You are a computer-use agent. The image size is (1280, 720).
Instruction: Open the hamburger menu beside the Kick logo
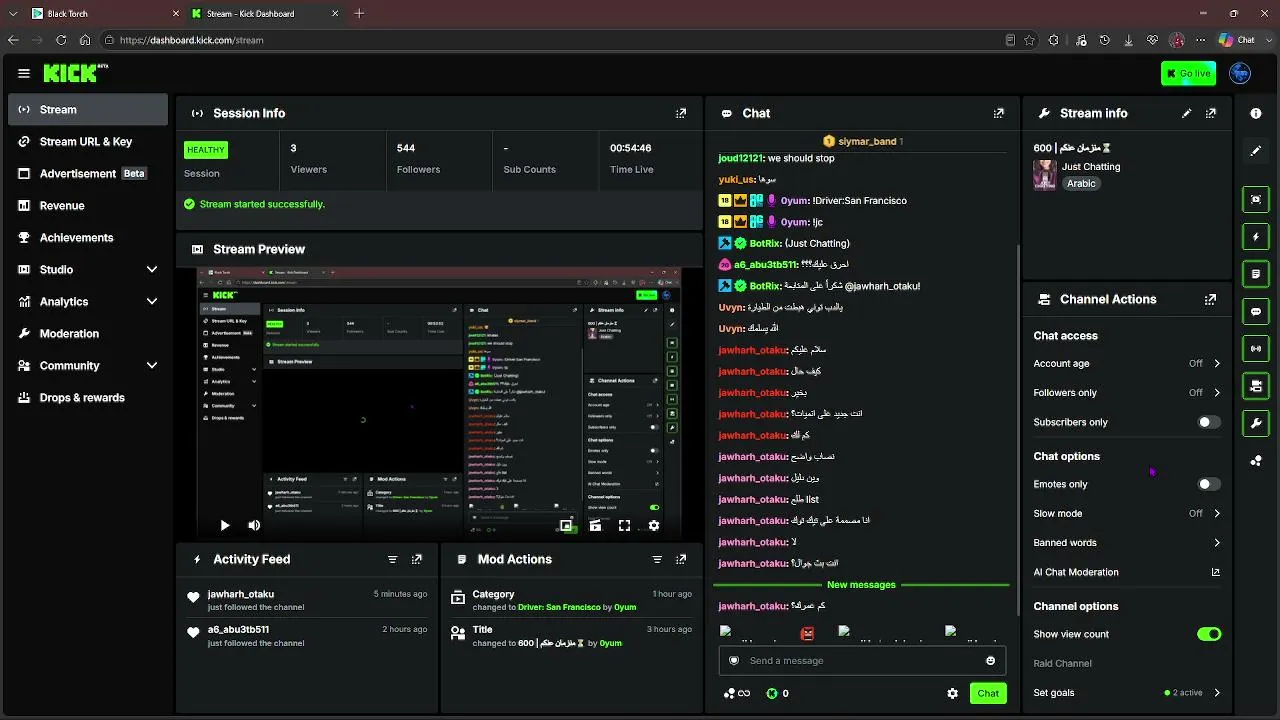pyautogui.click(x=24, y=73)
